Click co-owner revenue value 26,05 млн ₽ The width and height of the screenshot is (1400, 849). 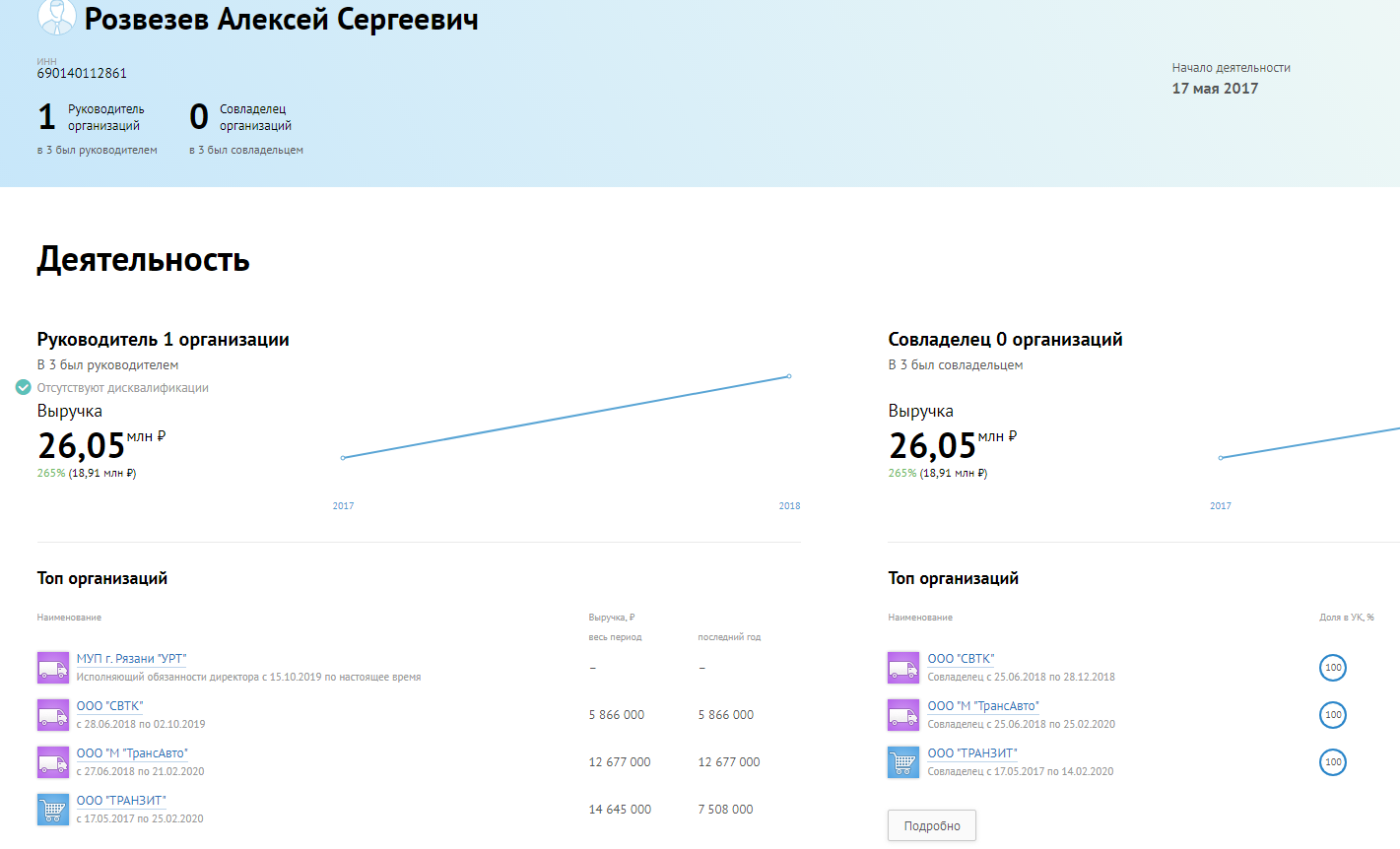953,445
